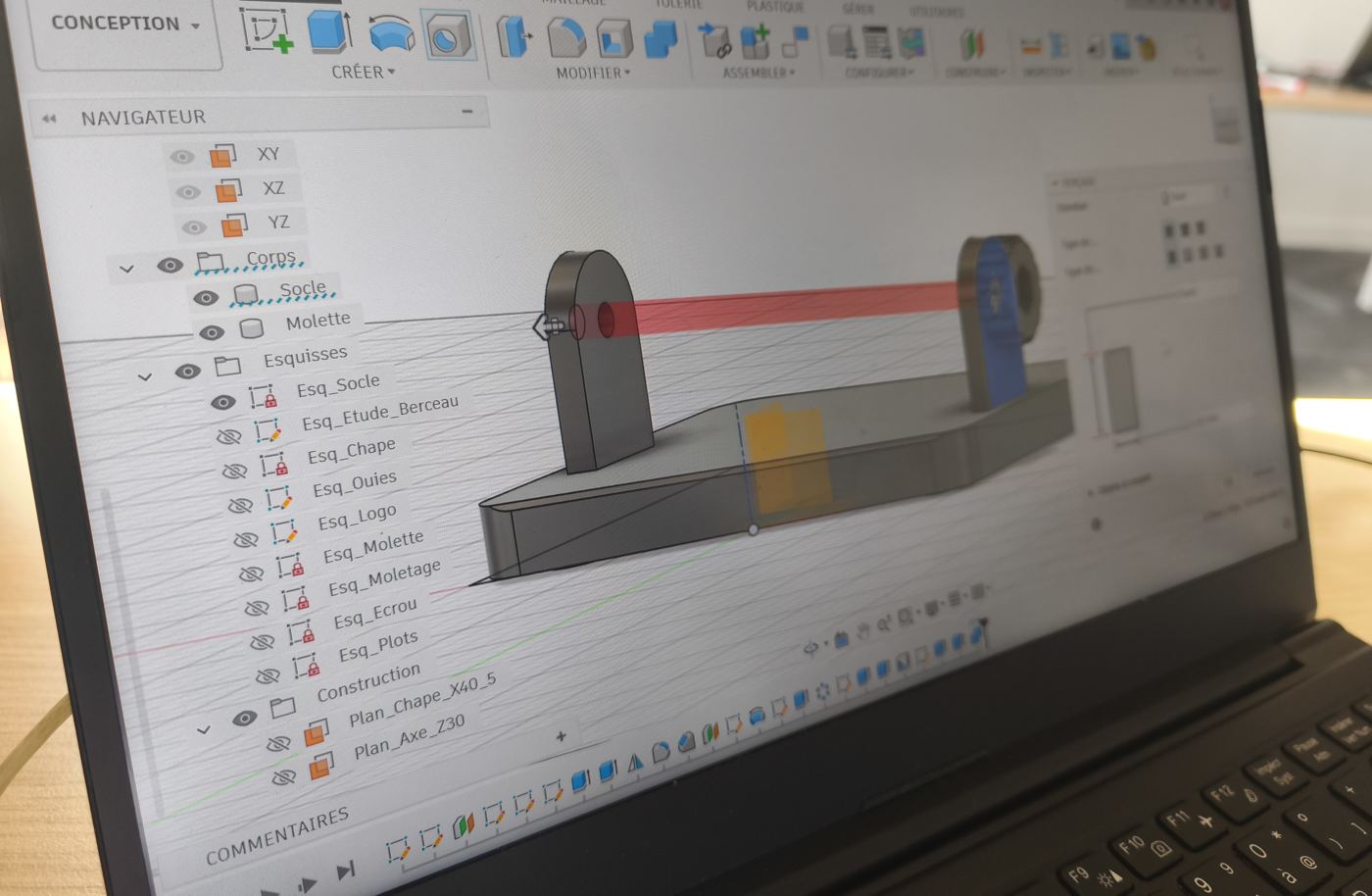
Task: Click the Plan_Chape_X40_5 plane icon
Action: pos(316,732)
